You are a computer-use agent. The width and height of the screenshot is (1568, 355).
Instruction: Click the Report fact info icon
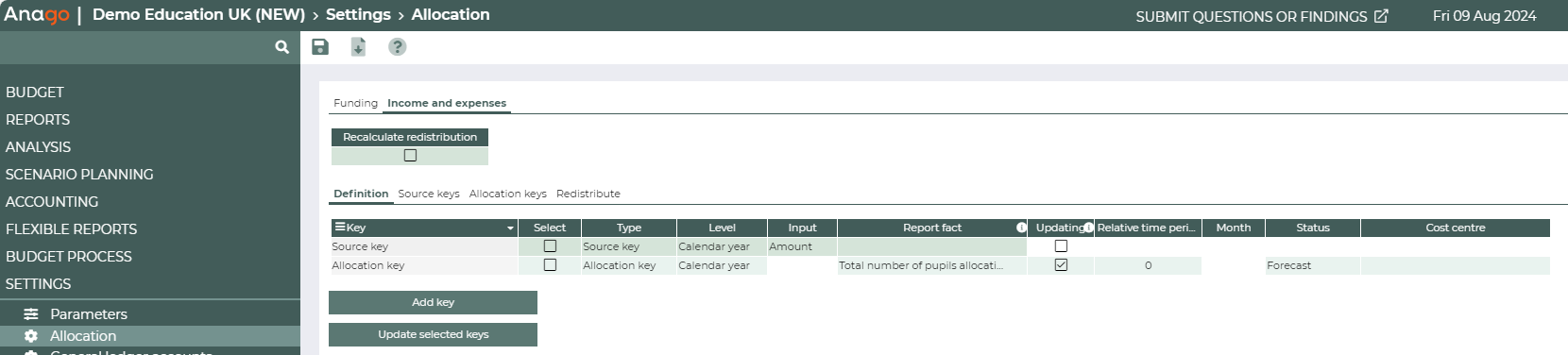click(x=1021, y=228)
